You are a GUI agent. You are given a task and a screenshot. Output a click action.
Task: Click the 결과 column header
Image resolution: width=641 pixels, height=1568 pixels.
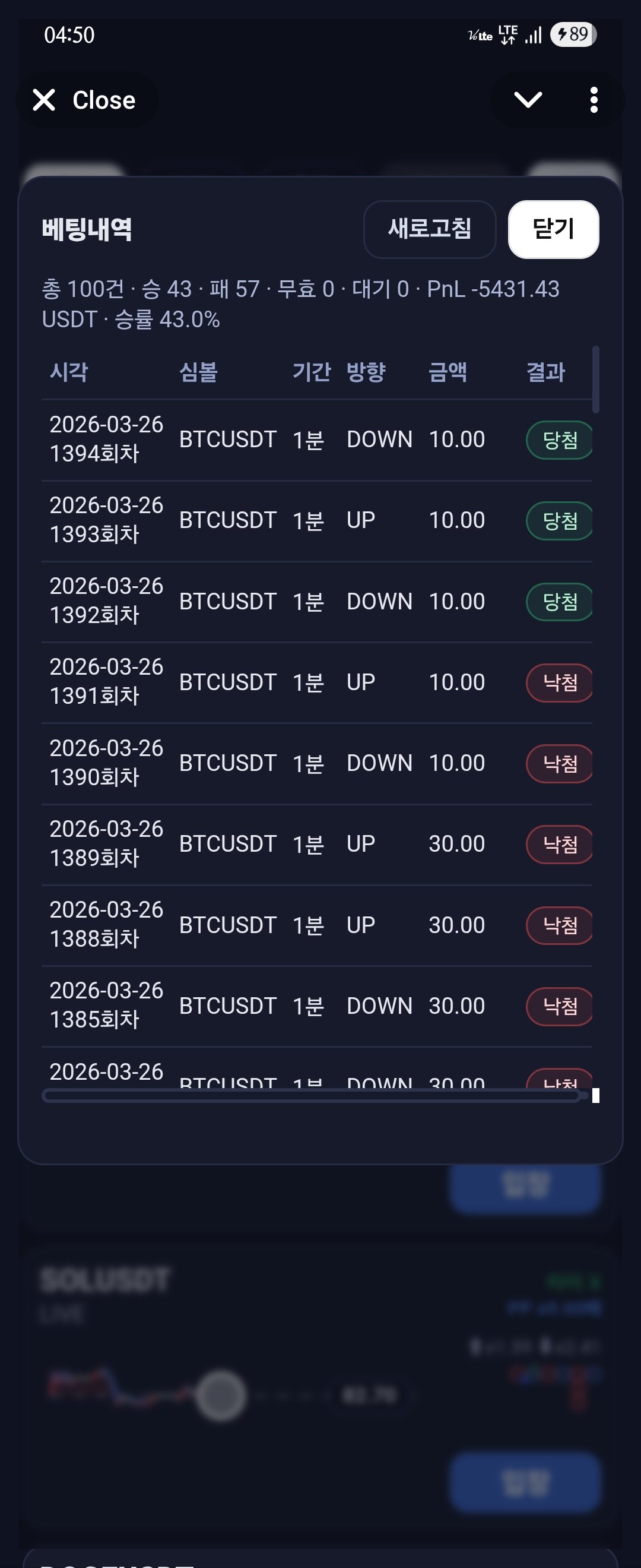(545, 372)
